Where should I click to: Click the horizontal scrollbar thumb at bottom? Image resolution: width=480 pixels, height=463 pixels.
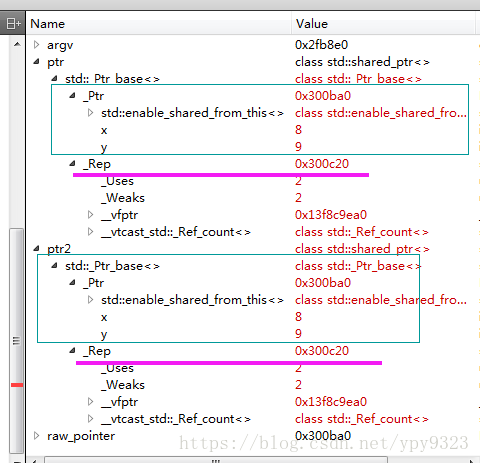click(x=216, y=460)
